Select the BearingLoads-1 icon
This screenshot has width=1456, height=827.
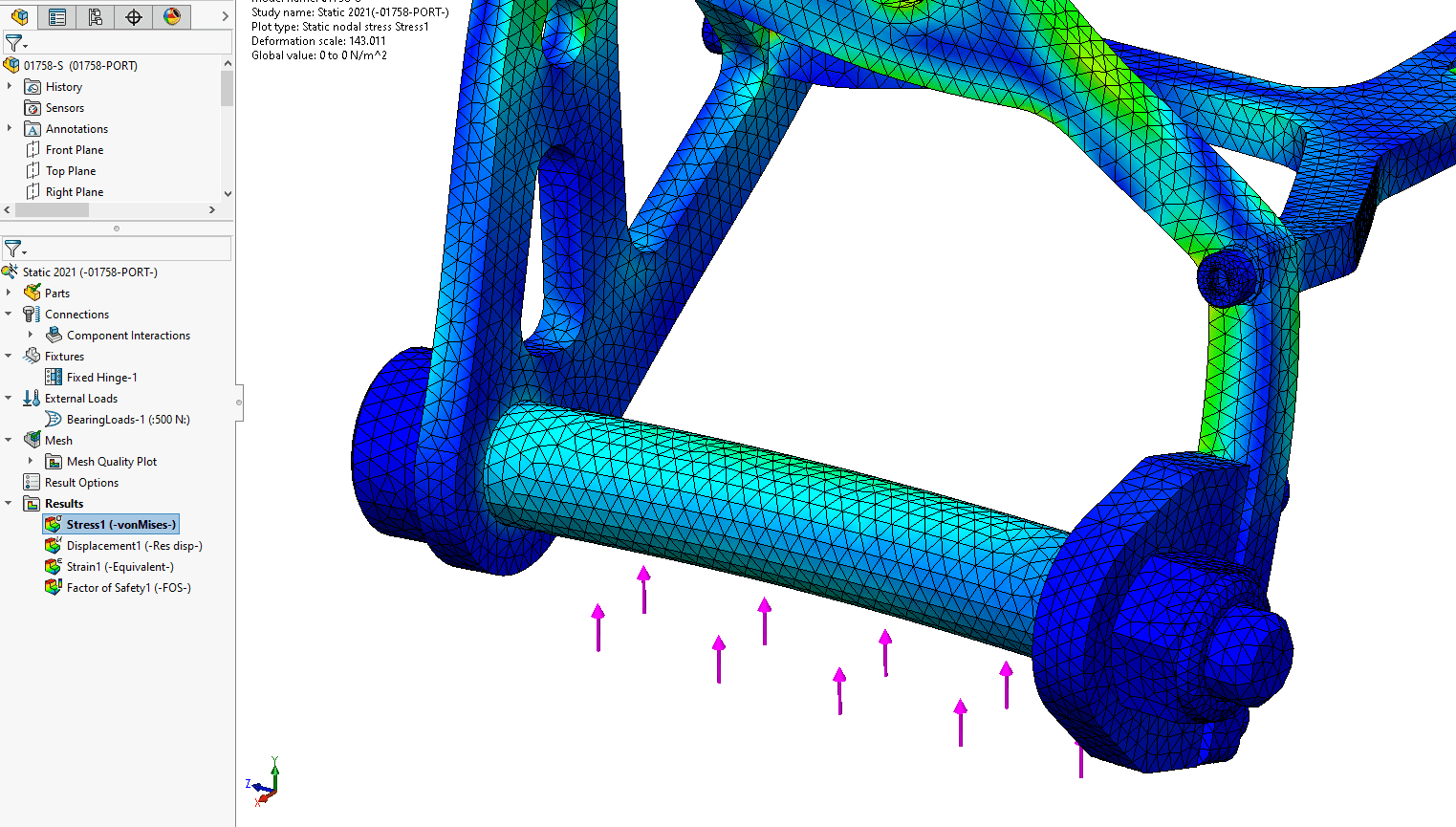coord(54,419)
